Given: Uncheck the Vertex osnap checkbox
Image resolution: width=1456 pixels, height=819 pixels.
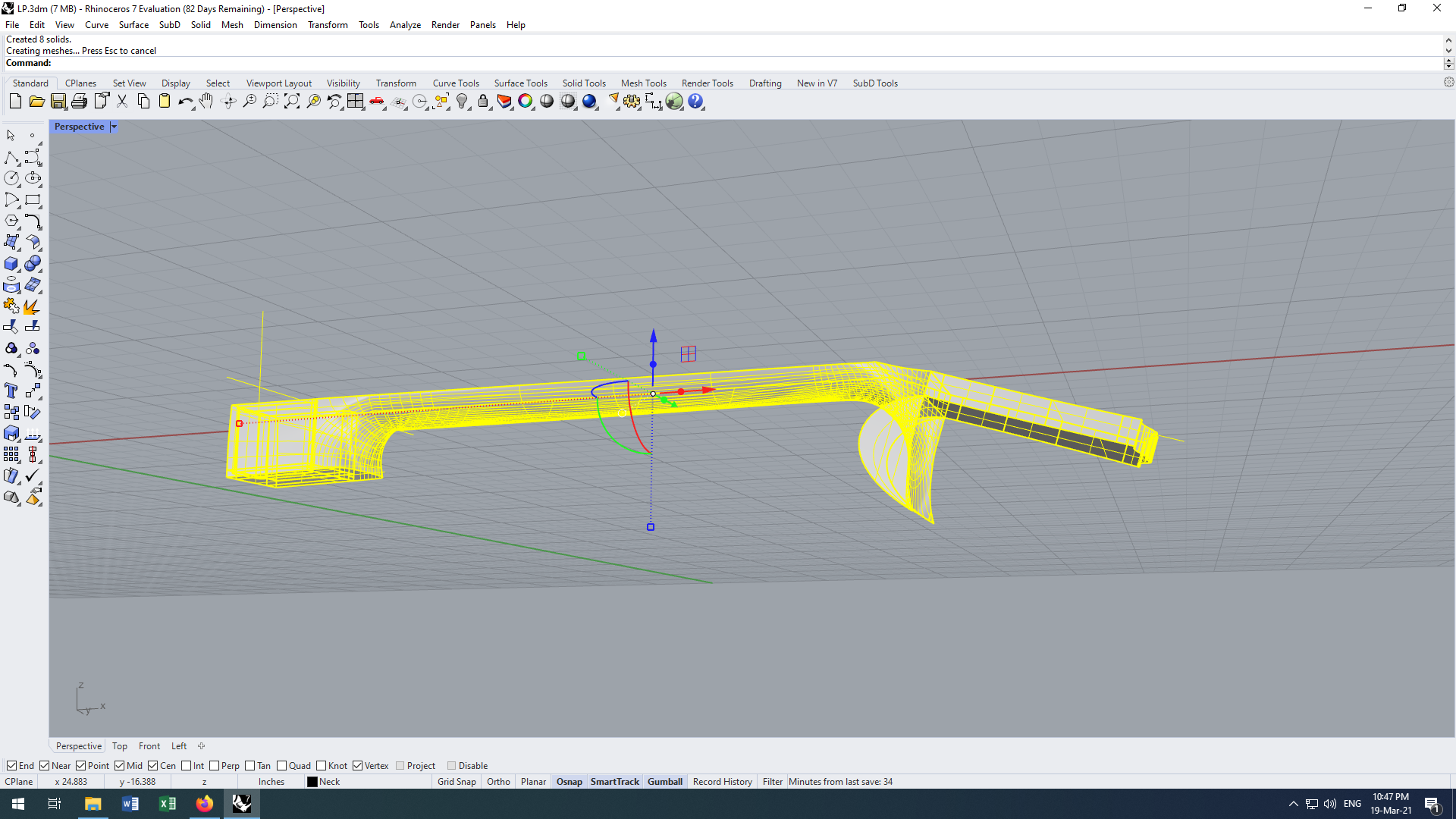Looking at the screenshot, I should tap(358, 766).
